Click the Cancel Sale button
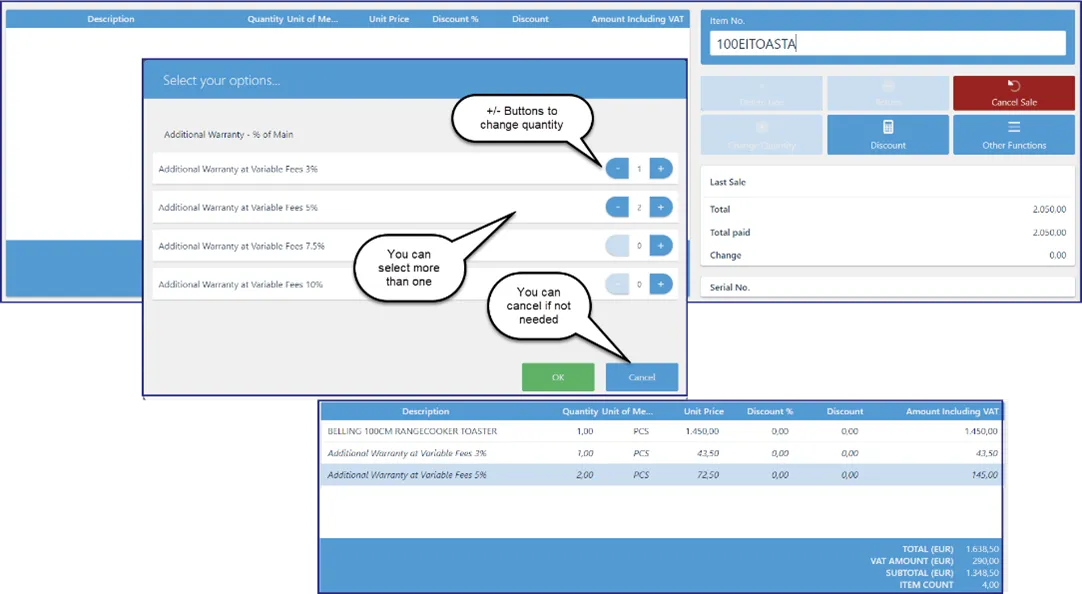Image resolution: width=1082 pixels, height=594 pixels. point(1014,93)
